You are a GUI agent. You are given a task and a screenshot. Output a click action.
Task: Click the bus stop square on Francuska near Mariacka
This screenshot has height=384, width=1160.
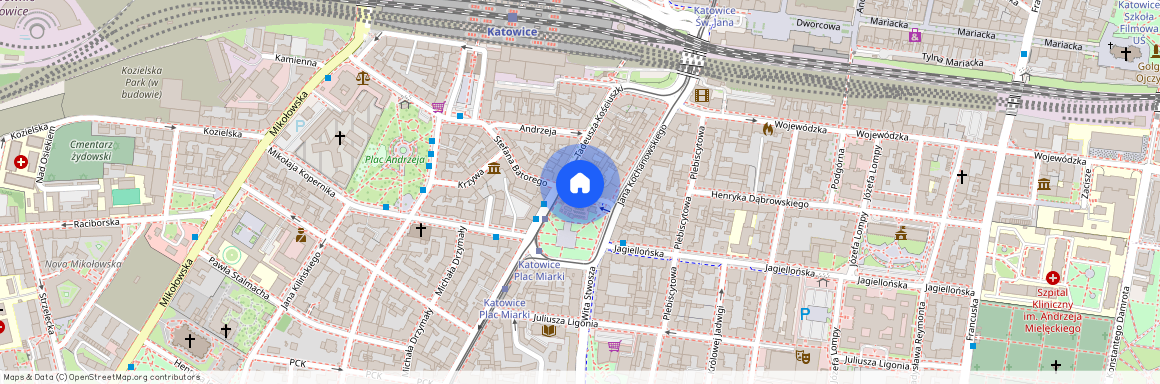[x=1024, y=54]
